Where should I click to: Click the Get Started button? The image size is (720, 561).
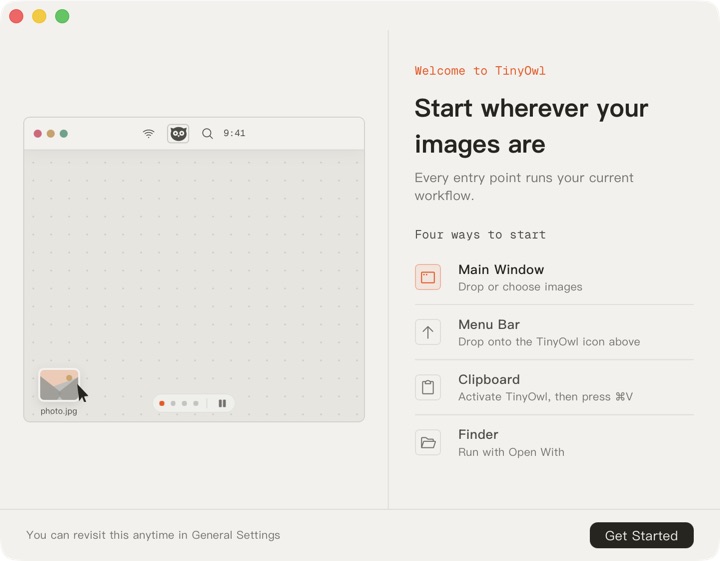(x=641, y=535)
